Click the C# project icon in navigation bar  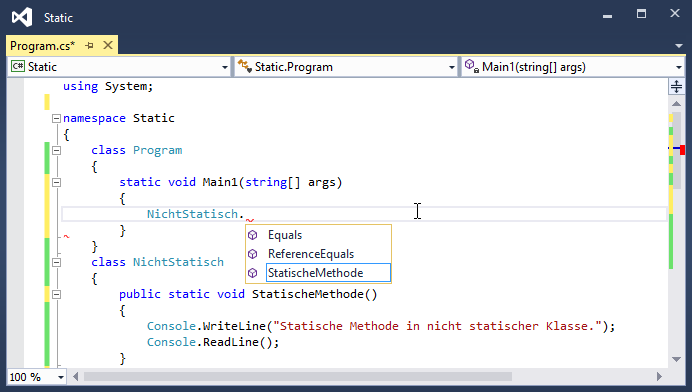(x=18, y=67)
